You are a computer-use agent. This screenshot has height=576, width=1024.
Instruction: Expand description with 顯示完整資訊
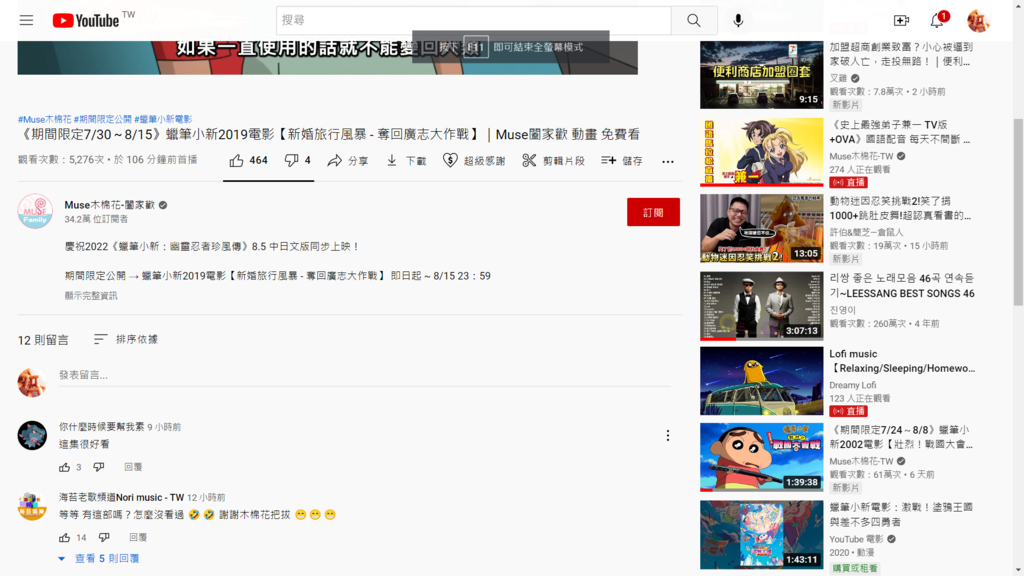tap(91, 296)
